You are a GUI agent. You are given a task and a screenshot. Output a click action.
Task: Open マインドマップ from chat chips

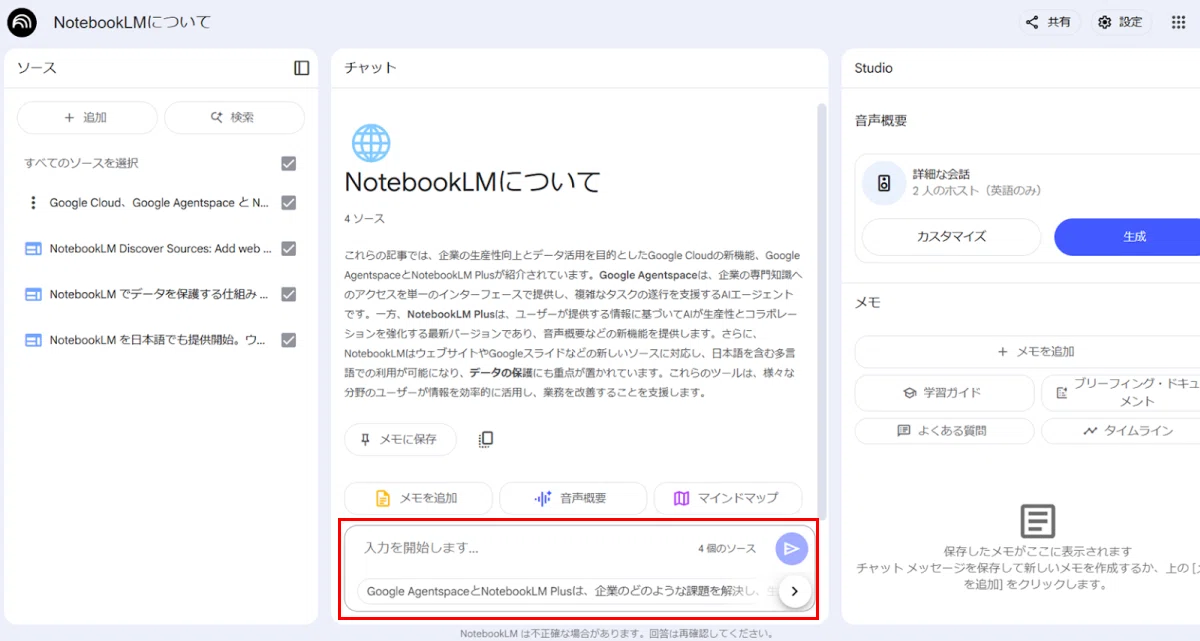728,498
